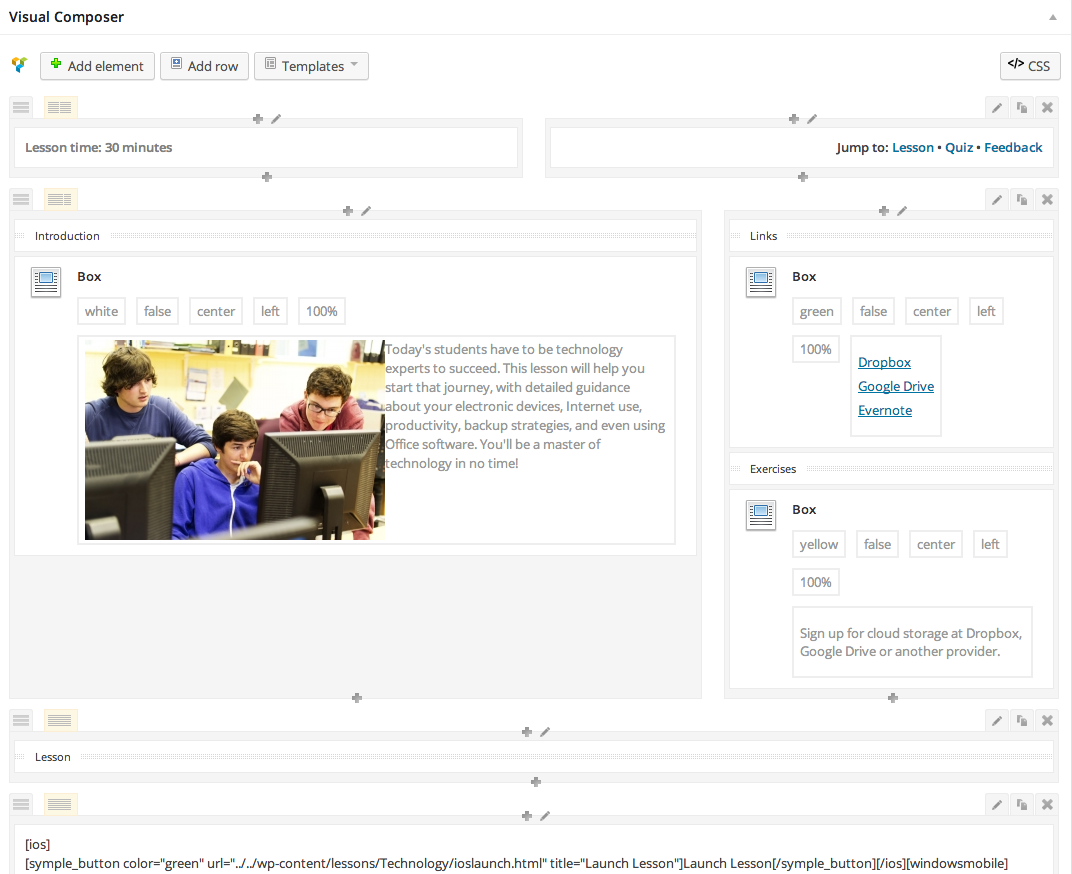Click the Google Drive link

(895, 387)
